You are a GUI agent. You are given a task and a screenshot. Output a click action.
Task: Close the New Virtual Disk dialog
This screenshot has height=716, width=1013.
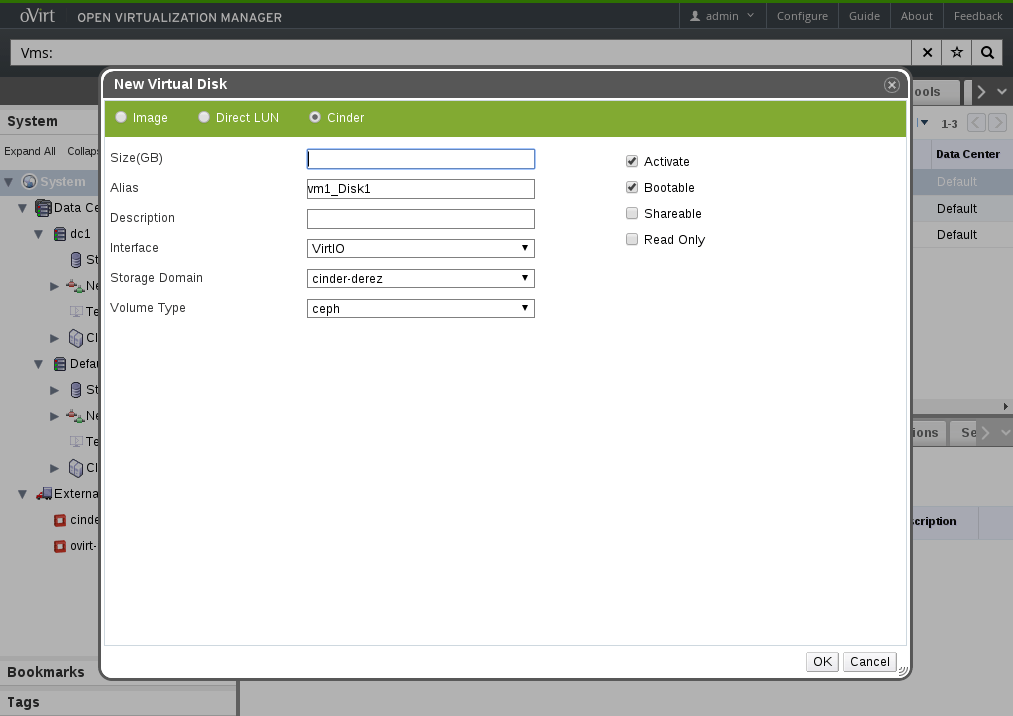point(892,85)
